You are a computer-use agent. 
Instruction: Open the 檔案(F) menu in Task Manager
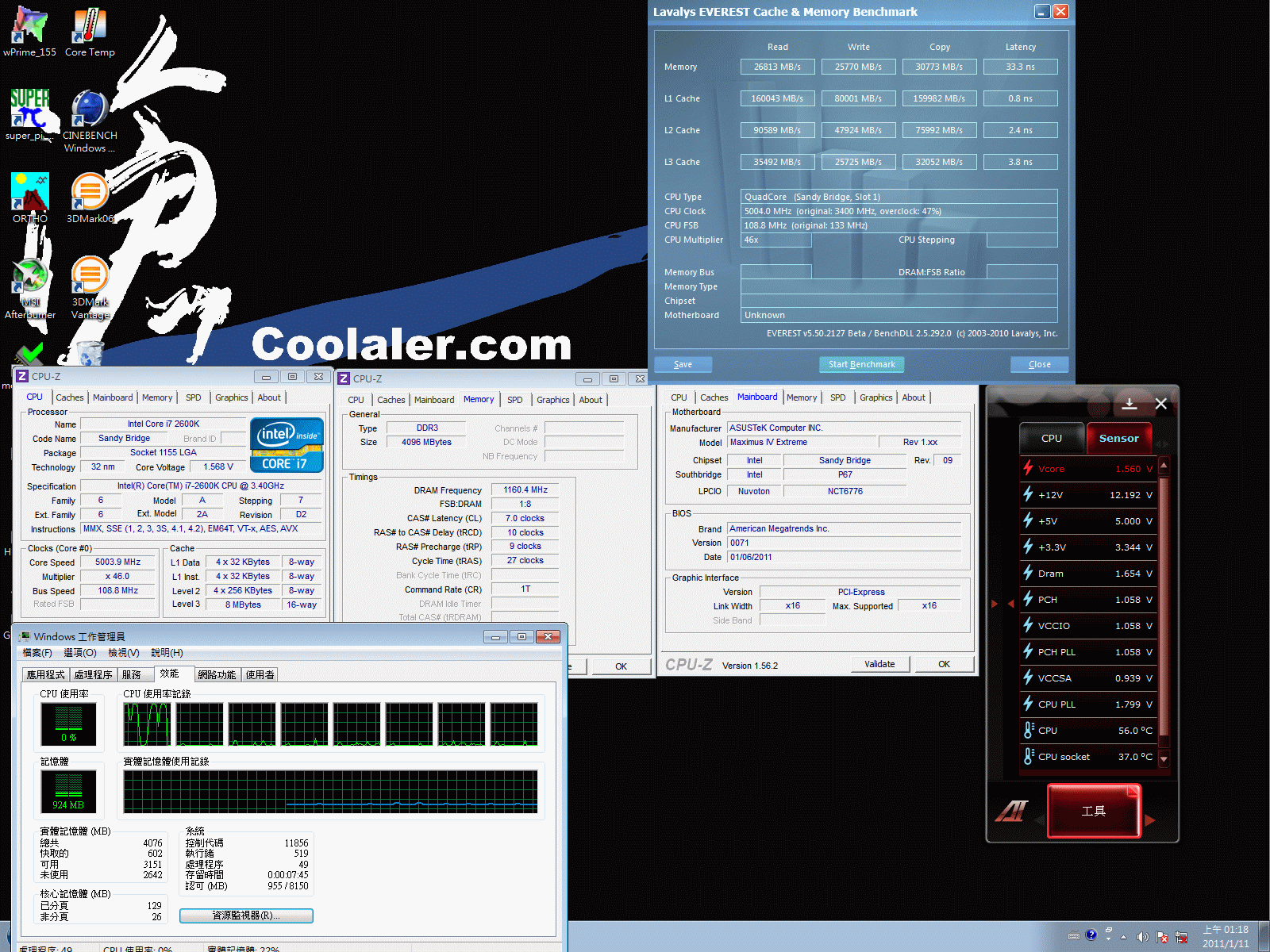(x=37, y=652)
